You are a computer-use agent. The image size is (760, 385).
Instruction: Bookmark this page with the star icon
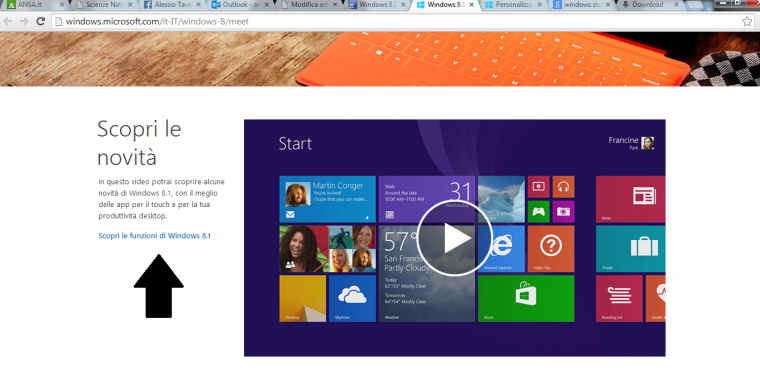(747, 21)
